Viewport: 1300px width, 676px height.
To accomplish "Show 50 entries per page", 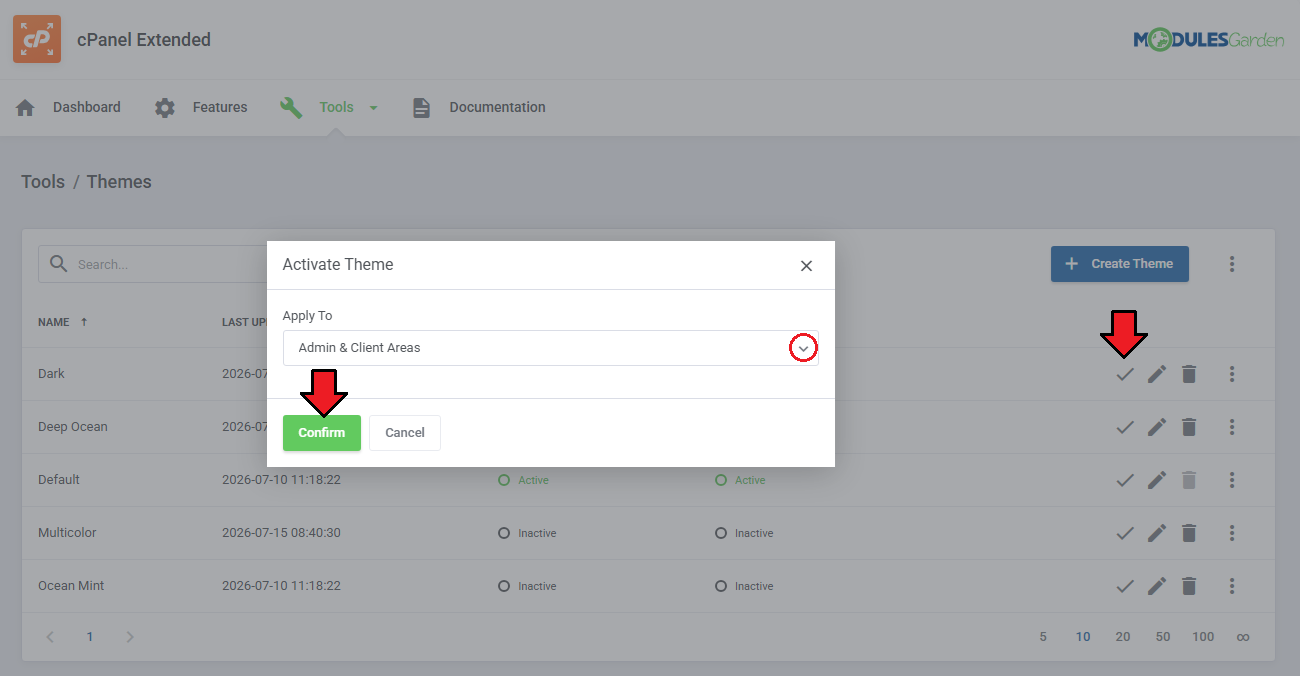I will 1163,637.
